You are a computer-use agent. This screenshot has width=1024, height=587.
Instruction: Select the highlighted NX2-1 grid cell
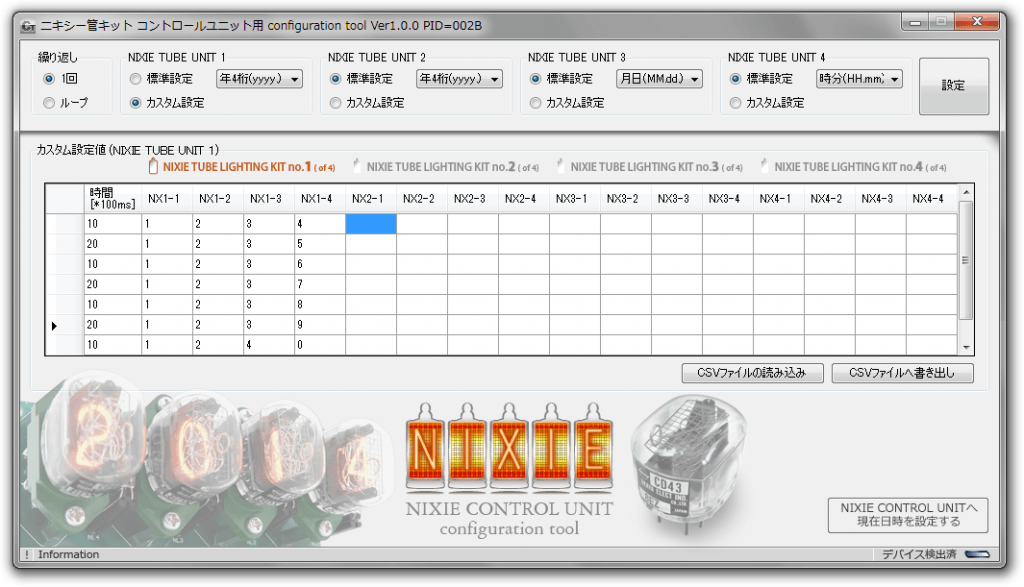click(x=369, y=224)
